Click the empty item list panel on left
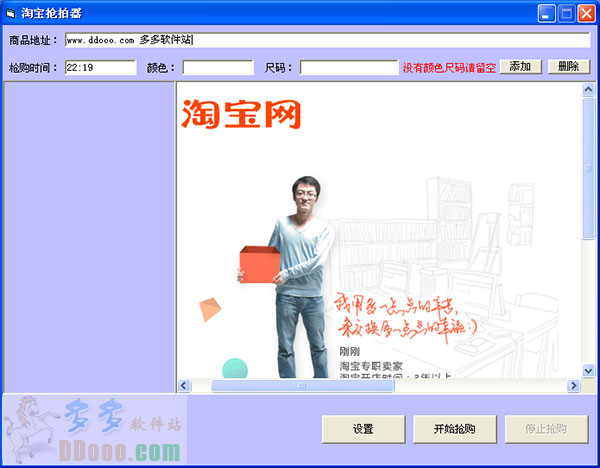The width and height of the screenshot is (600, 468). pyautogui.click(x=89, y=237)
